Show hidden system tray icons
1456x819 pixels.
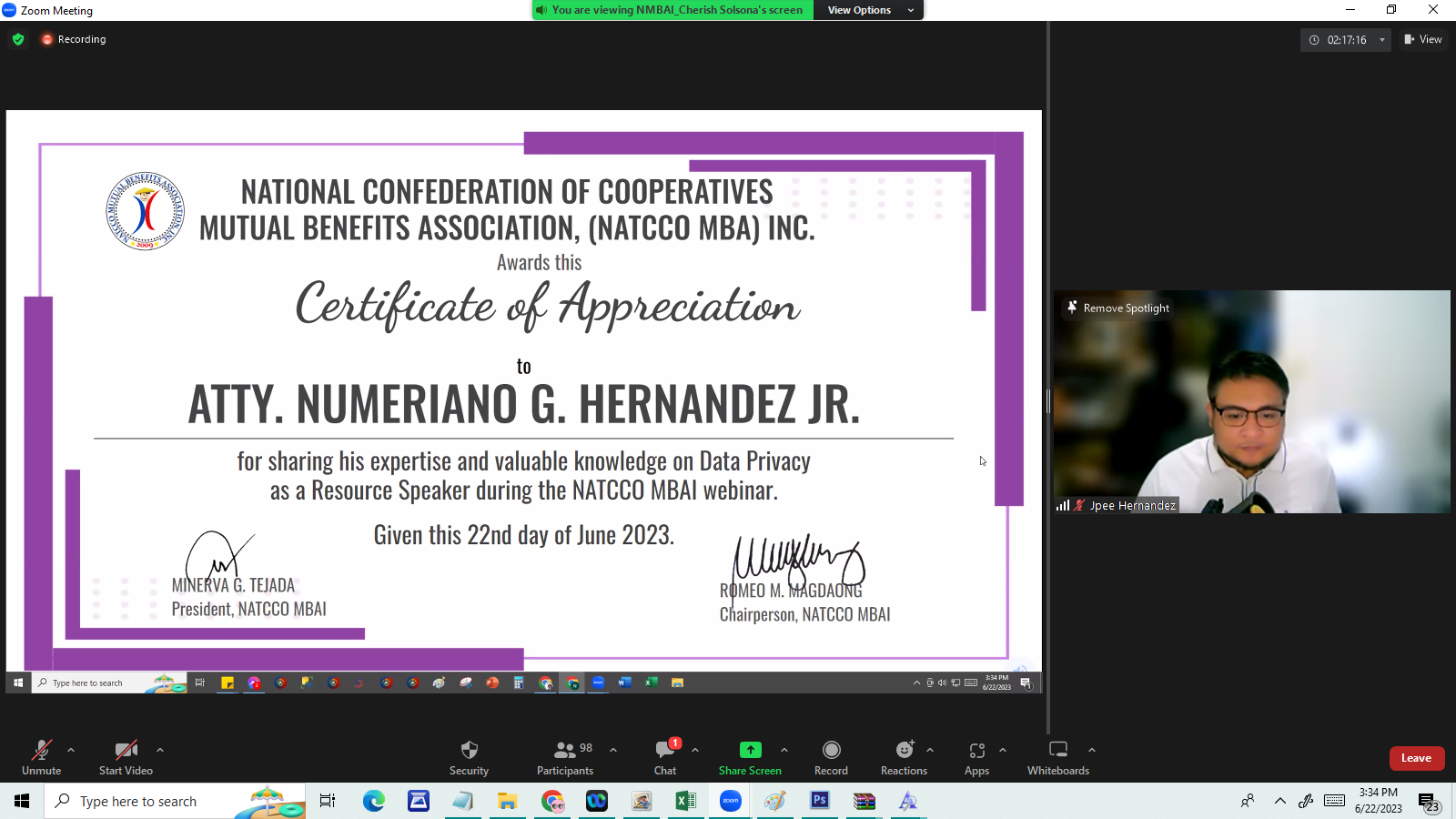click(1279, 801)
